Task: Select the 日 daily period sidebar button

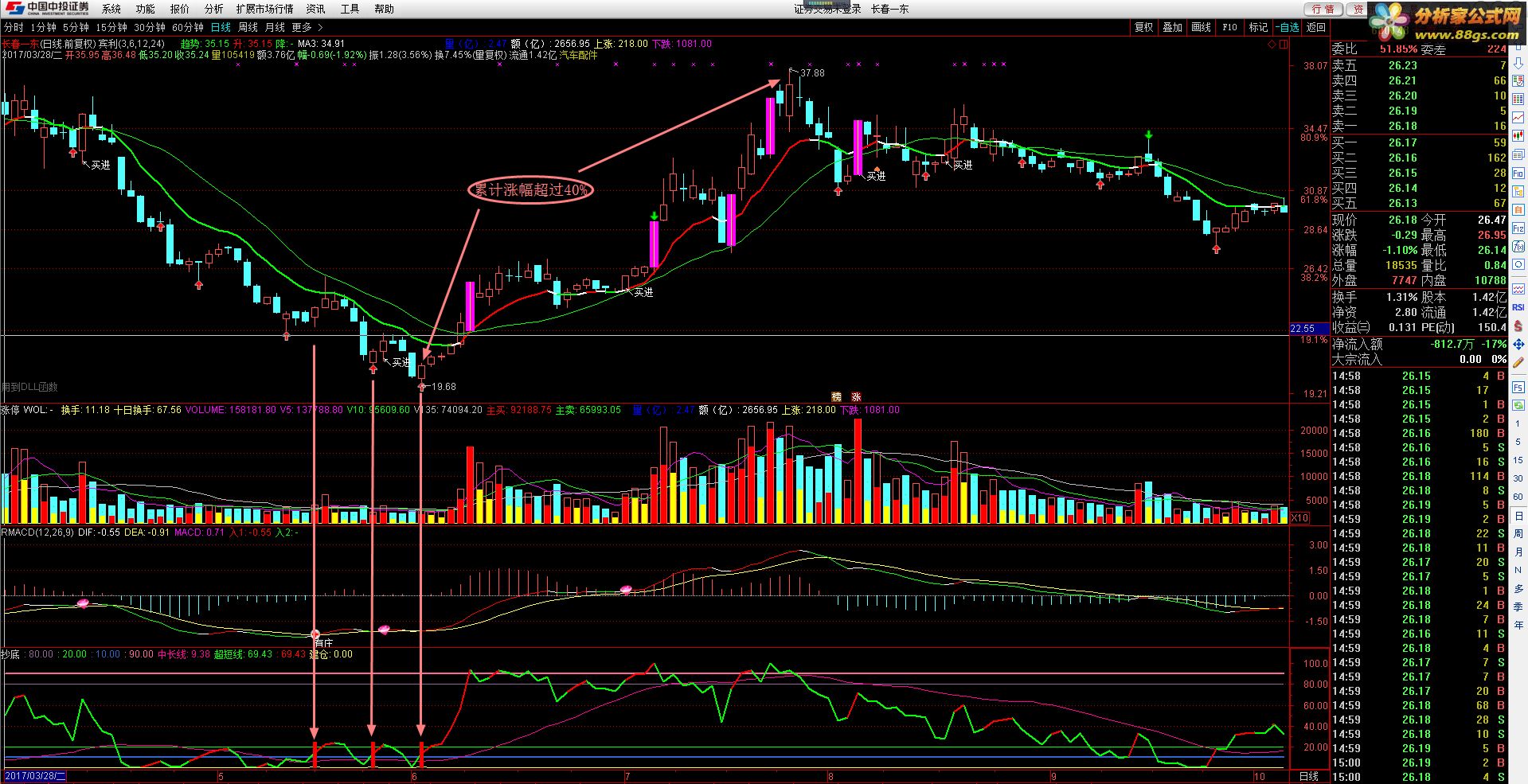Action: 1518,516
